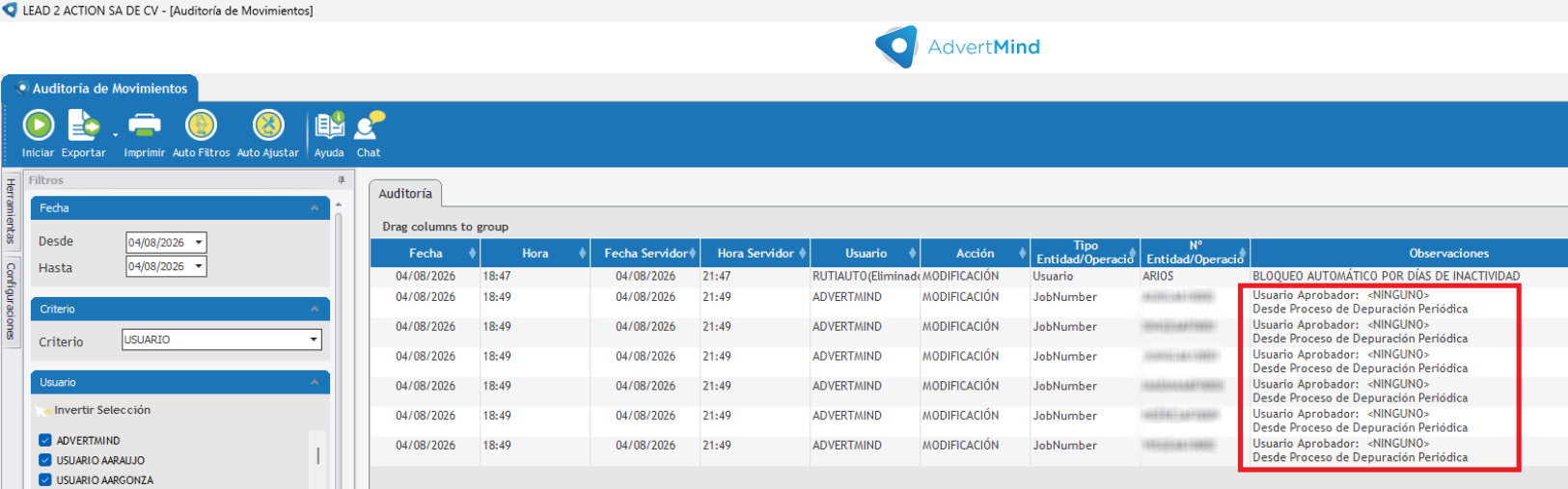1568x489 pixels.
Task: Toggle the USUARIO AARGONZA checkbox
Action: point(44,479)
